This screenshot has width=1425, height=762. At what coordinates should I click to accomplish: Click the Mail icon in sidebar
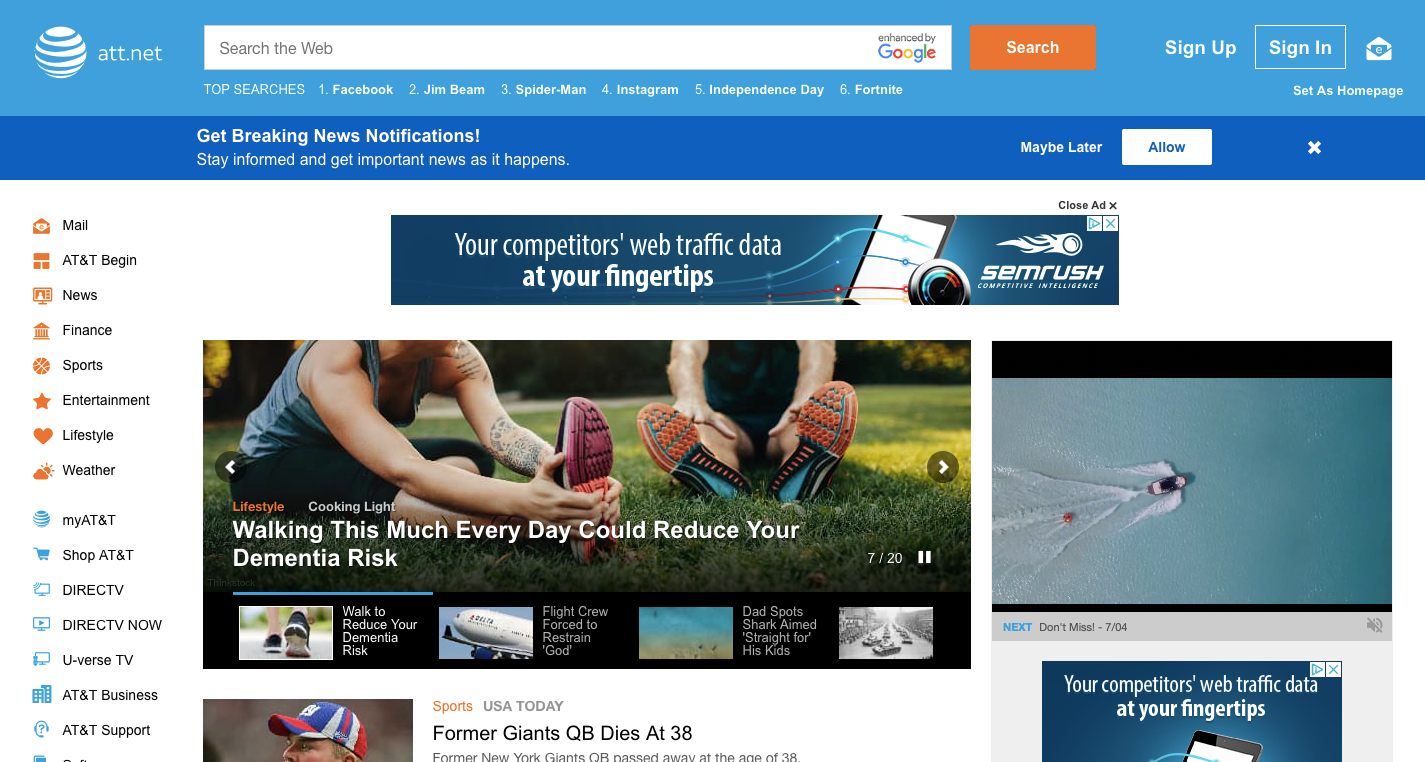pyautogui.click(x=41, y=226)
